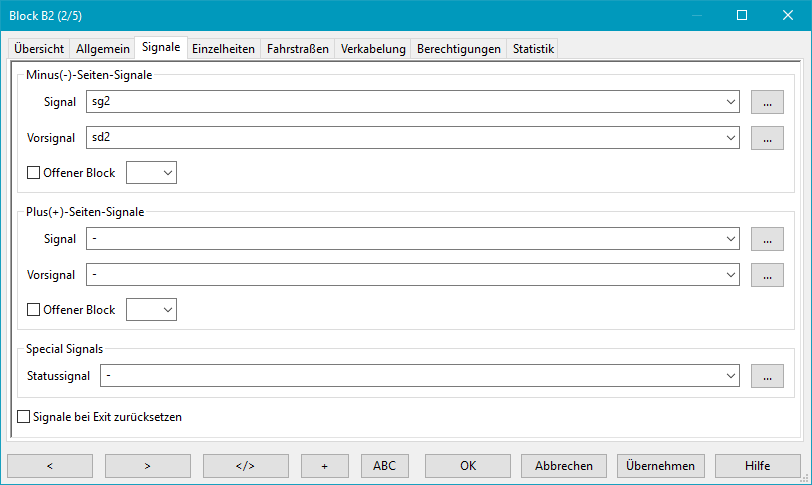Open browse '...' next to Statussignal
Viewport: 812px width, 485px height.
click(767, 376)
